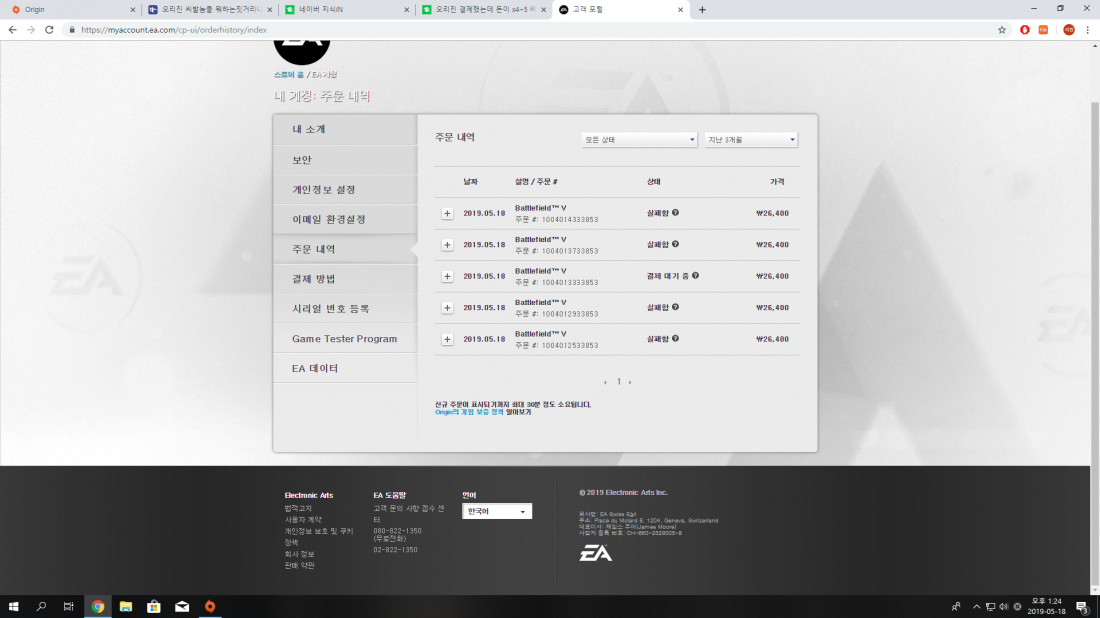Expand order 1004013733853 row

[447, 245]
